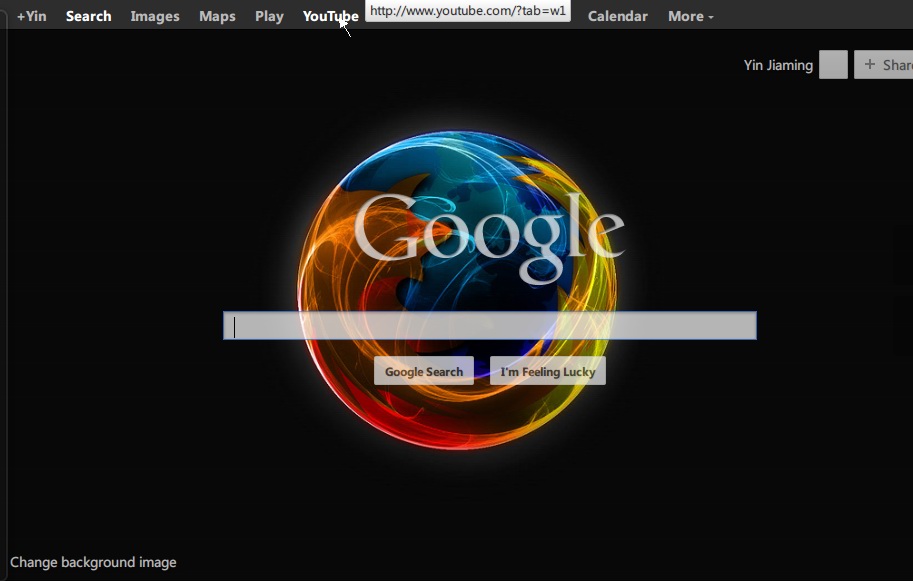Select Search in the top navigation bar

click(x=89, y=16)
